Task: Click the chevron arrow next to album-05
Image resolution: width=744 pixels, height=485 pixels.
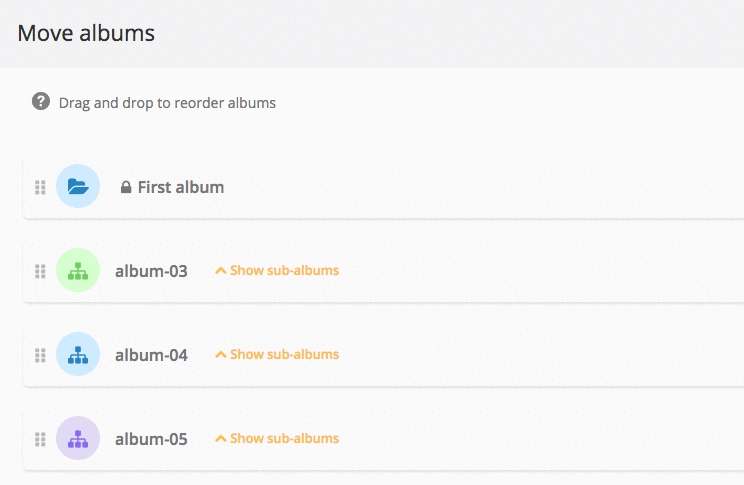Action: [x=221, y=438]
